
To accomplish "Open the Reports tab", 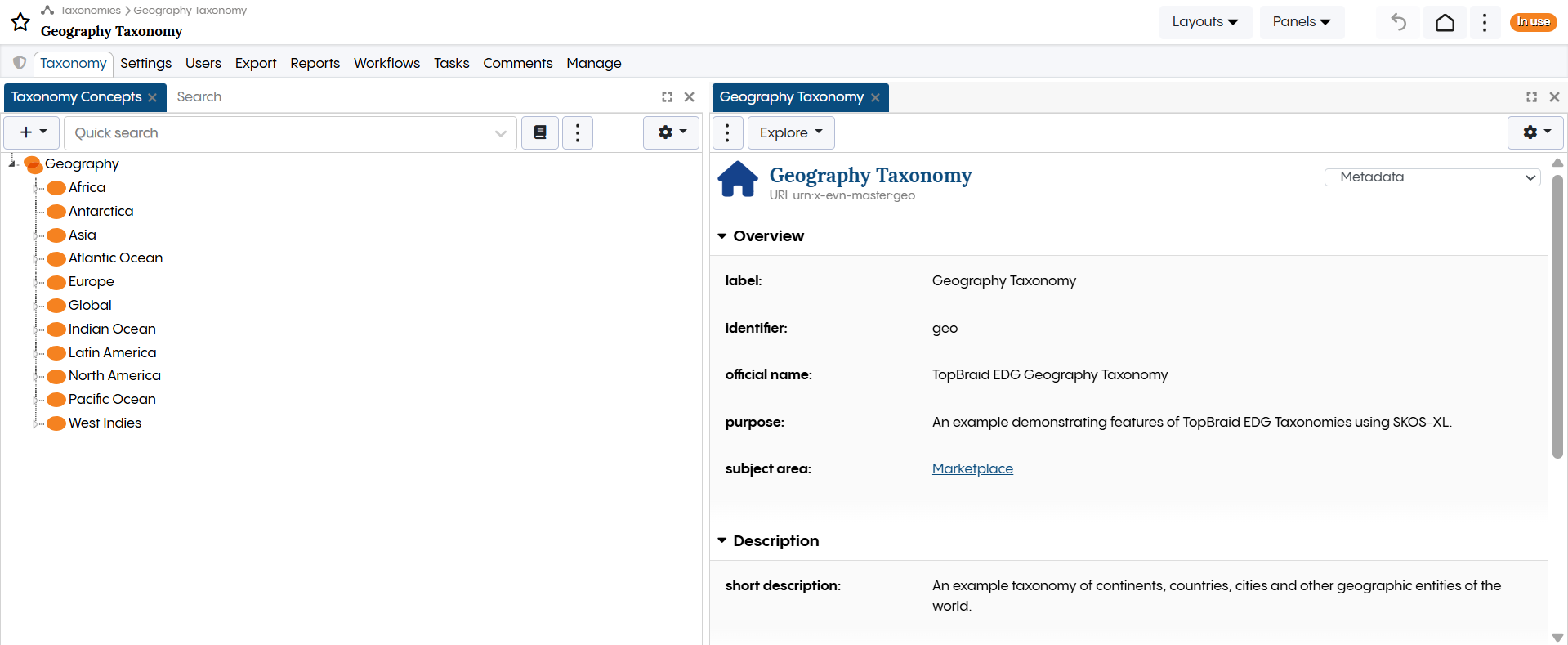I will (x=315, y=63).
